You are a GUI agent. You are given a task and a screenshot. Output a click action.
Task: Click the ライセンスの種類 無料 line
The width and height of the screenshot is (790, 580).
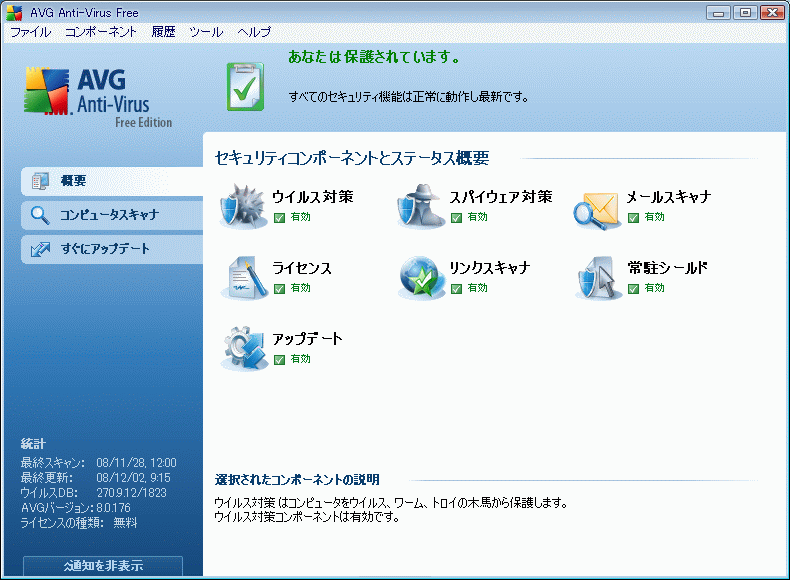point(79,523)
